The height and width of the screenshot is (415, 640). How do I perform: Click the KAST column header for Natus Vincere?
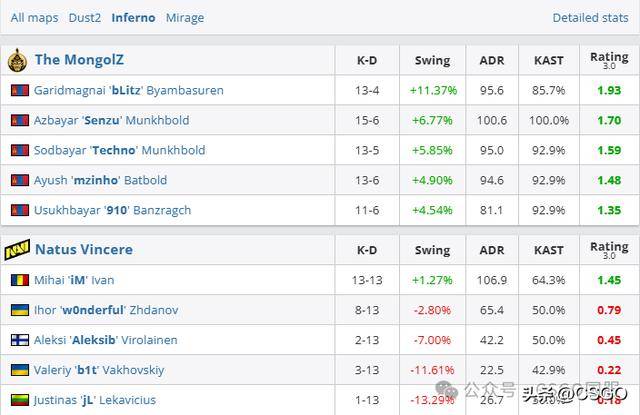click(x=549, y=249)
